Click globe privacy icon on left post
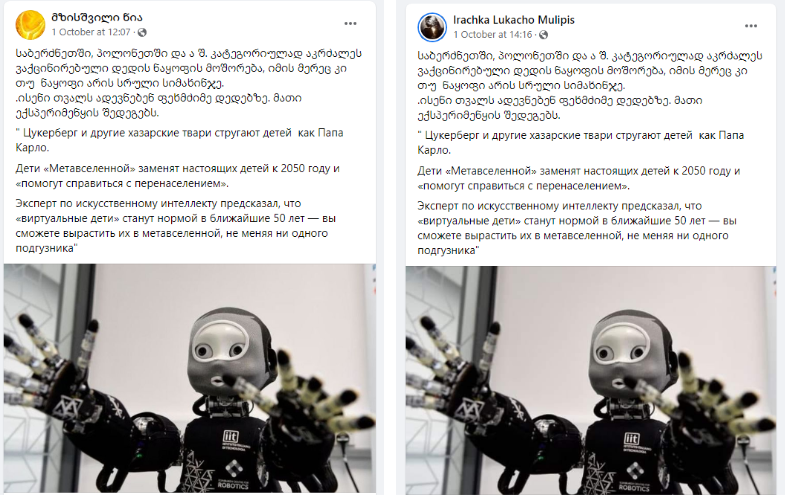The height and width of the screenshot is (501, 785). pos(142,33)
